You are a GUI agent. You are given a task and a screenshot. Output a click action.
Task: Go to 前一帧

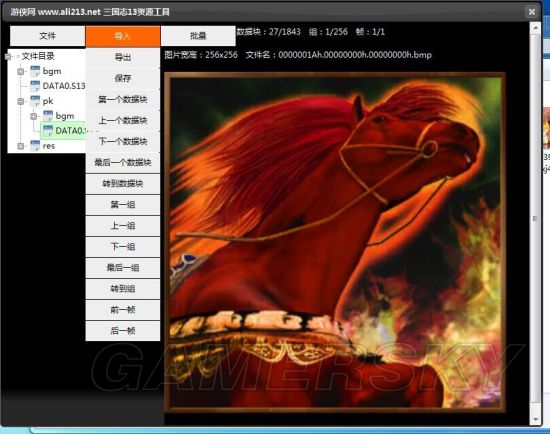pos(123,310)
